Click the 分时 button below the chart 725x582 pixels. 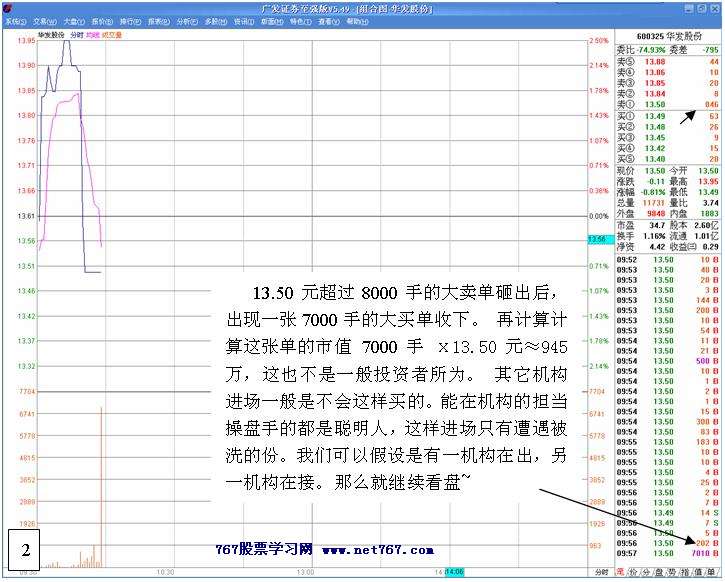pyautogui.click(x=601, y=571)
